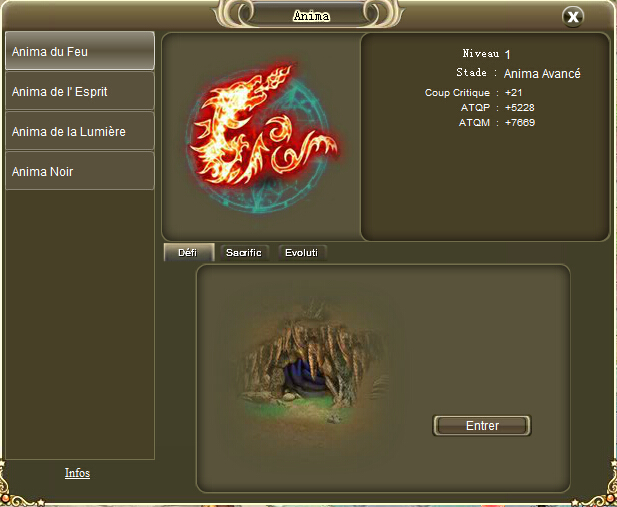Select Anima de l'Esprit entry
This screenshot has width=617, height=507.
80,91
